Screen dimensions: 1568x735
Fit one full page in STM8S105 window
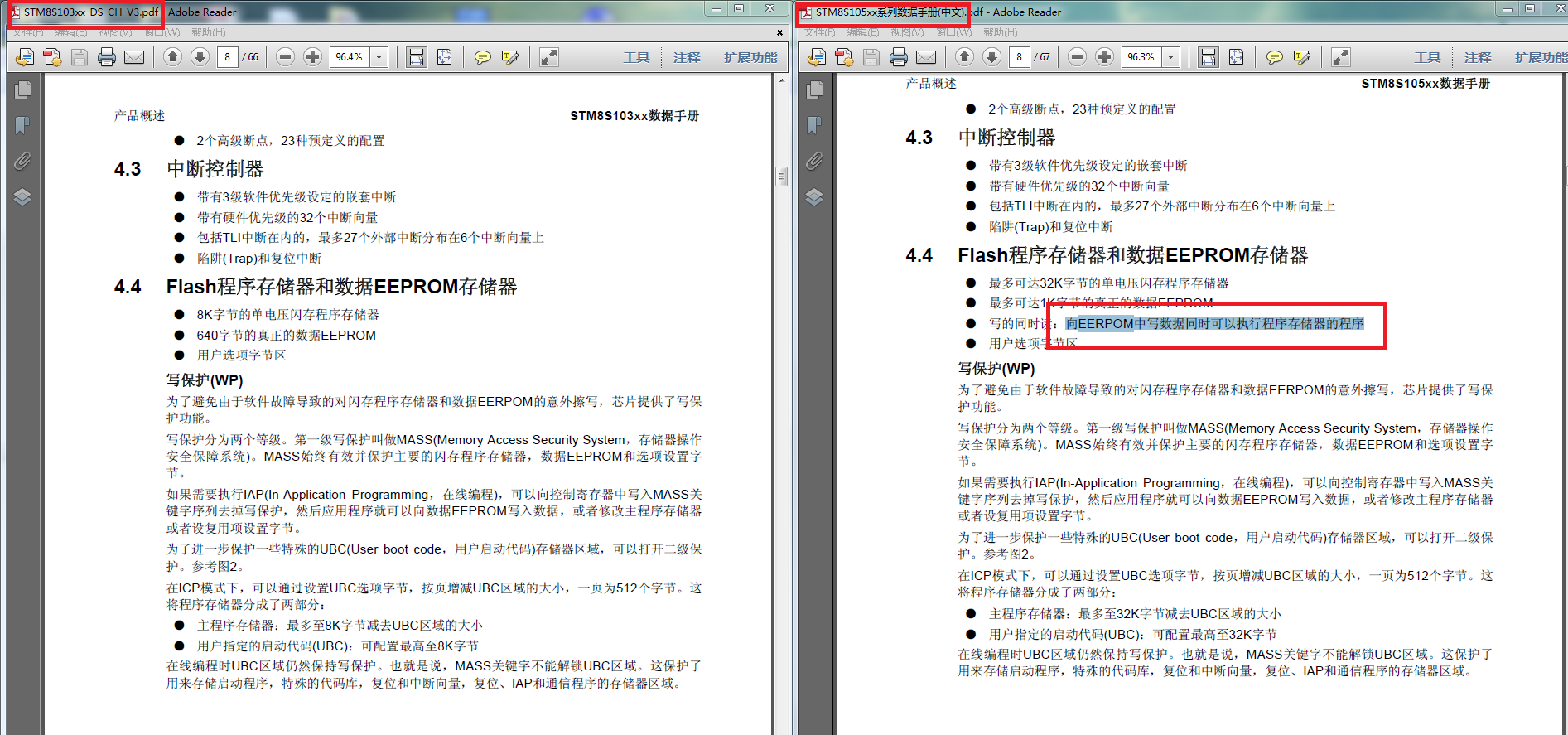tap(1237, 57)
